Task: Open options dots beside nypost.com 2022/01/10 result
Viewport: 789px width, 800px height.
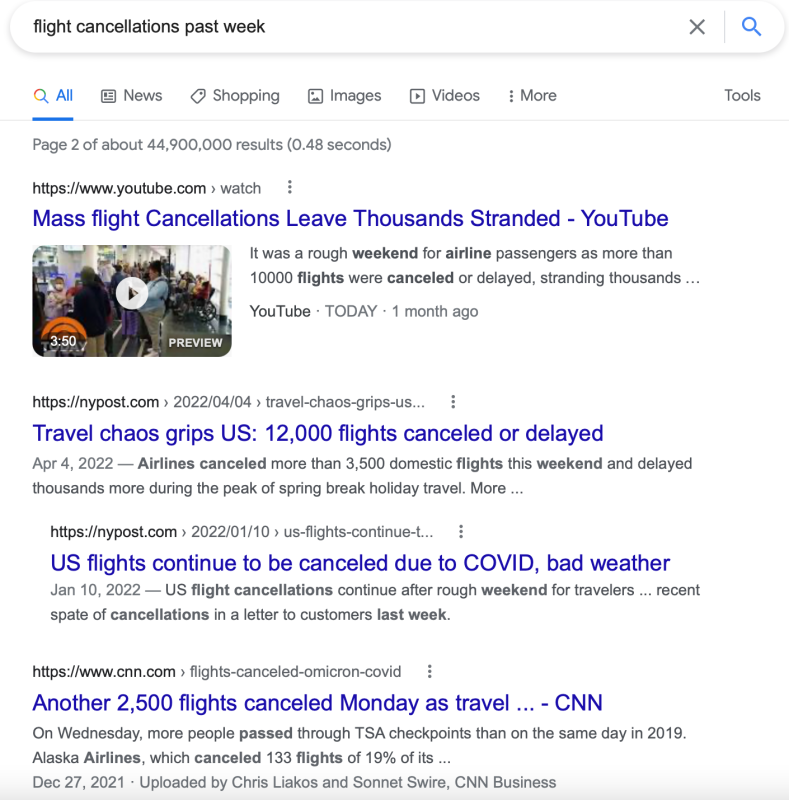Action: [x=460, y=532]
